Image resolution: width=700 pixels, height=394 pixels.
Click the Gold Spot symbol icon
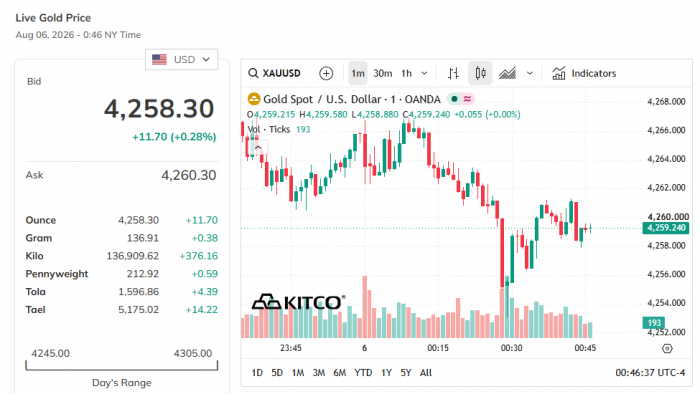tap(254, 99)
